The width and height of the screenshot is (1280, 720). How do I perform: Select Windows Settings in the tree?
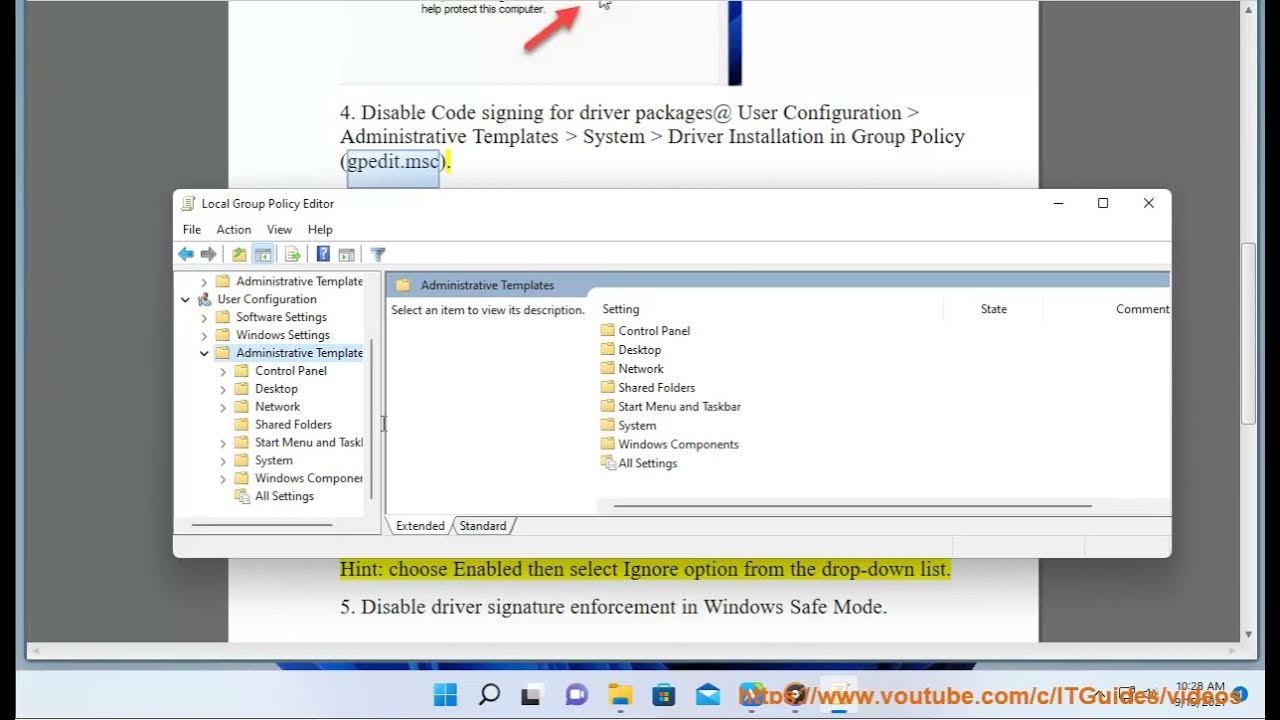283,335
